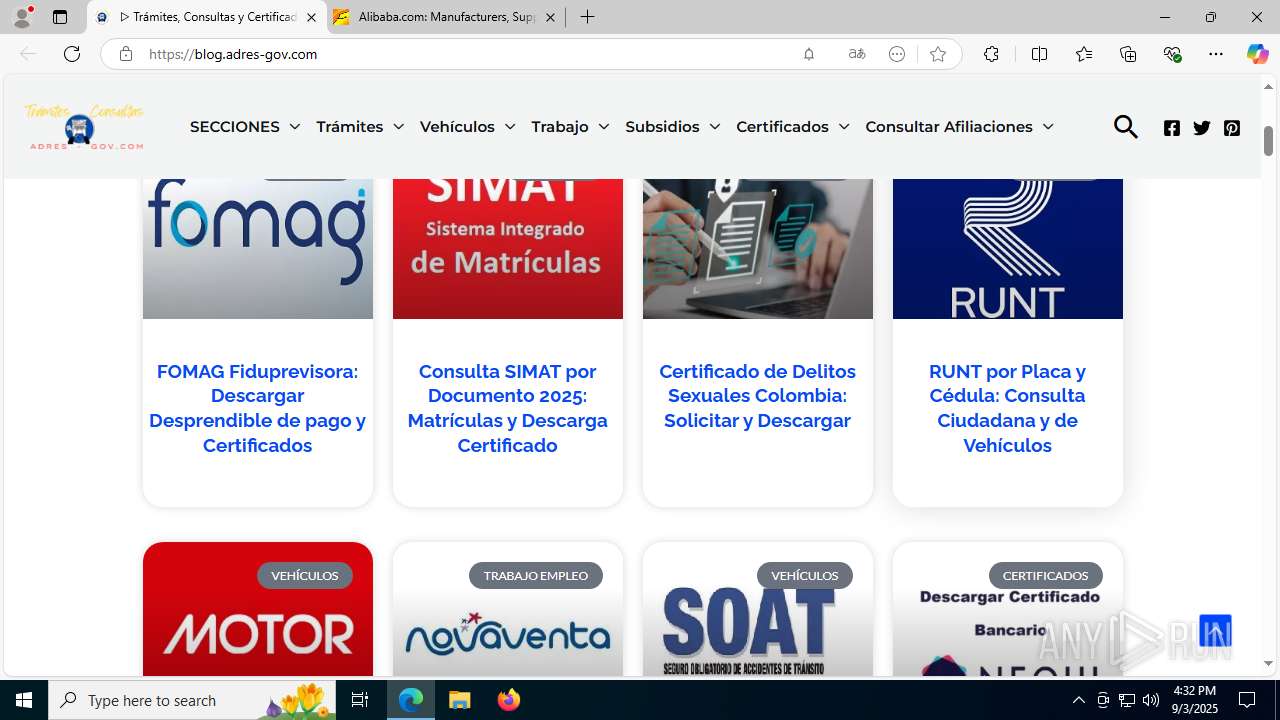
Task: Open Microsoft Edge on the taskbar
Action: point(411,700)
